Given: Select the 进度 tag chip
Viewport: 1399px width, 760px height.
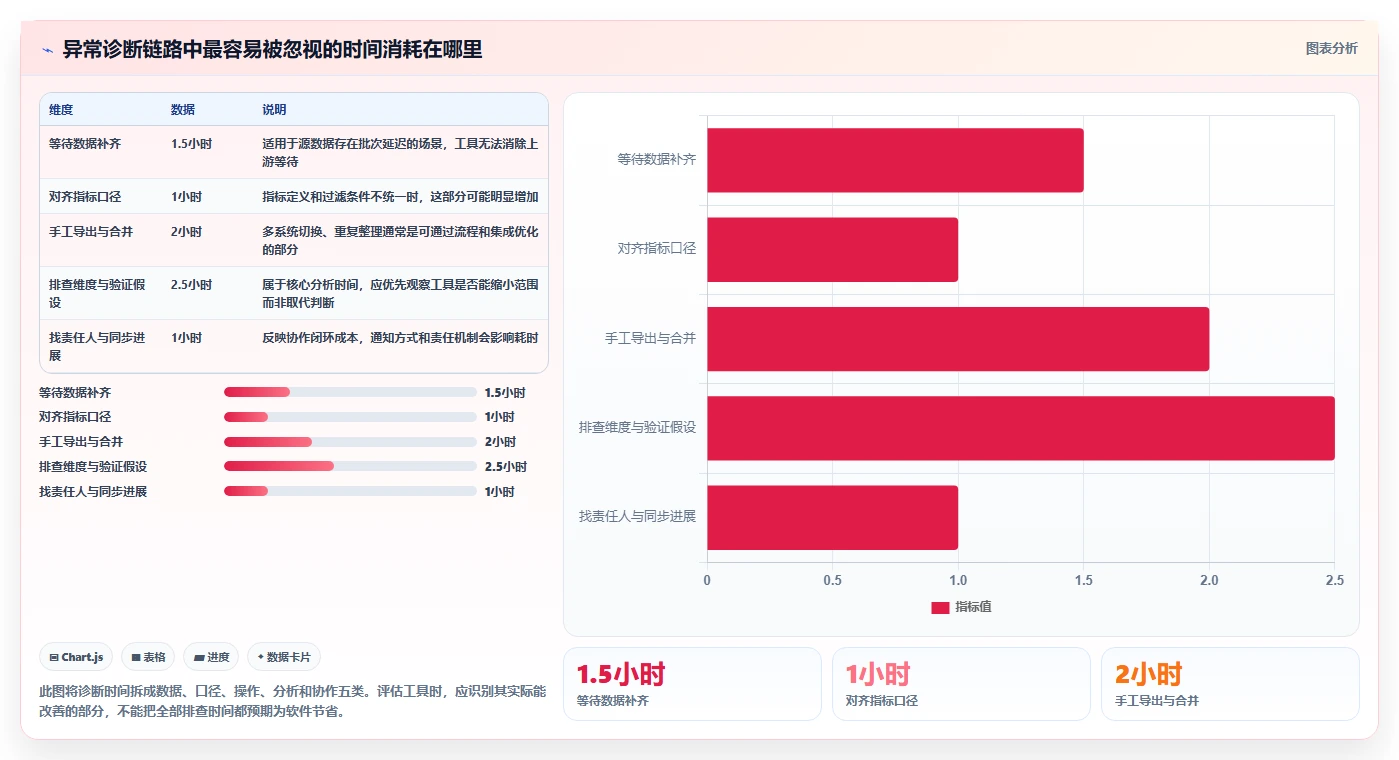Looking at the screenshot, I should pyautogui.click(x=211, y=657).
